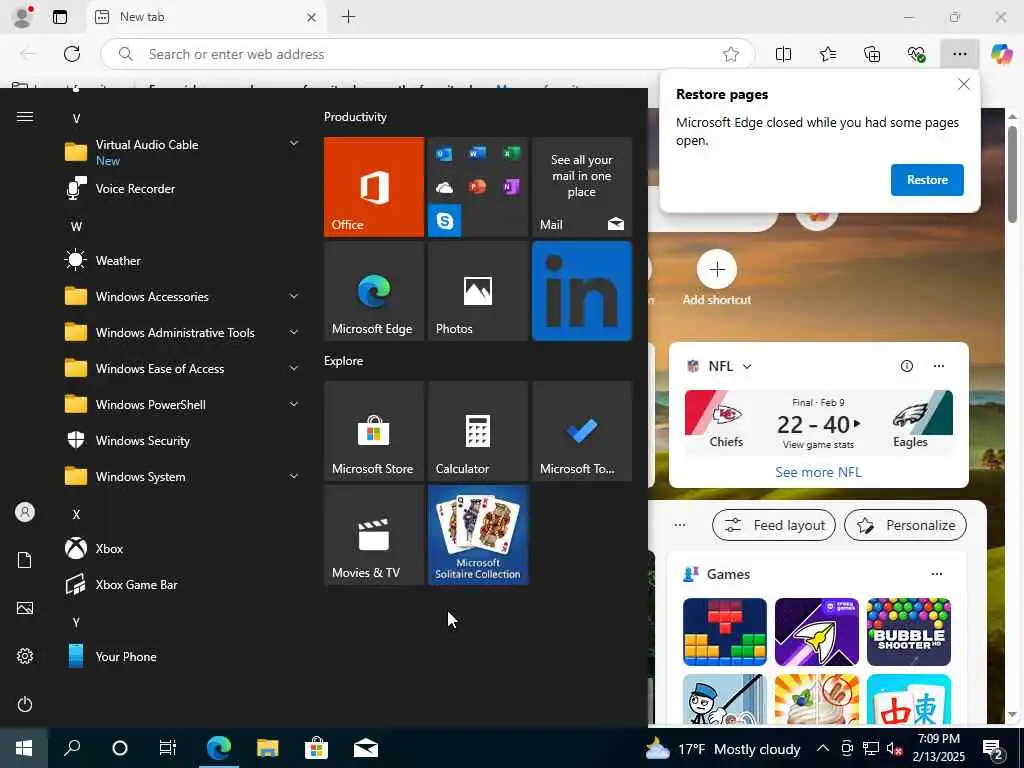Open the block puzzle game thumbnail

725,632
